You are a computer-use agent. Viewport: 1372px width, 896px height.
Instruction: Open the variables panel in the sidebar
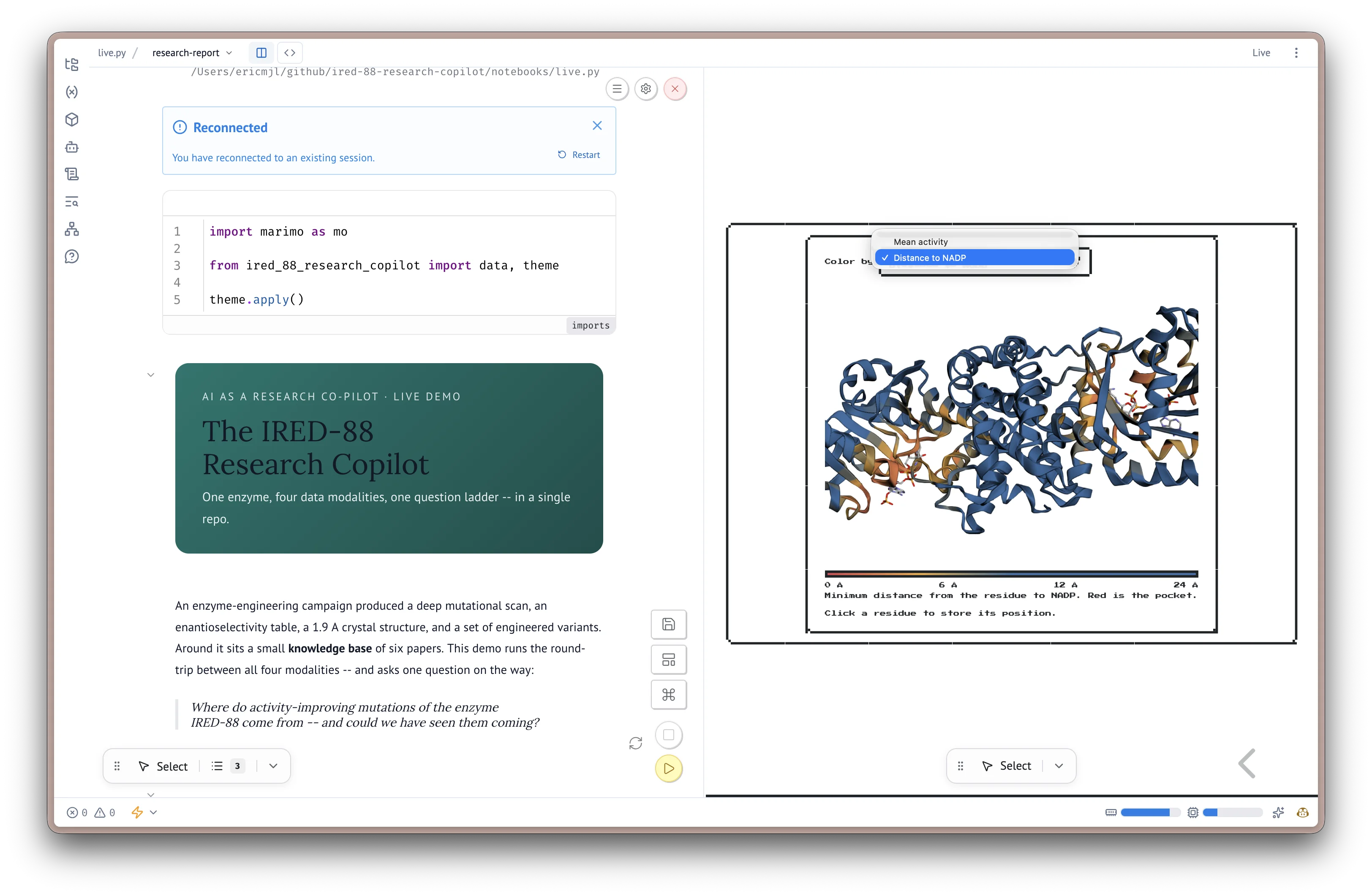click(71, 92)
